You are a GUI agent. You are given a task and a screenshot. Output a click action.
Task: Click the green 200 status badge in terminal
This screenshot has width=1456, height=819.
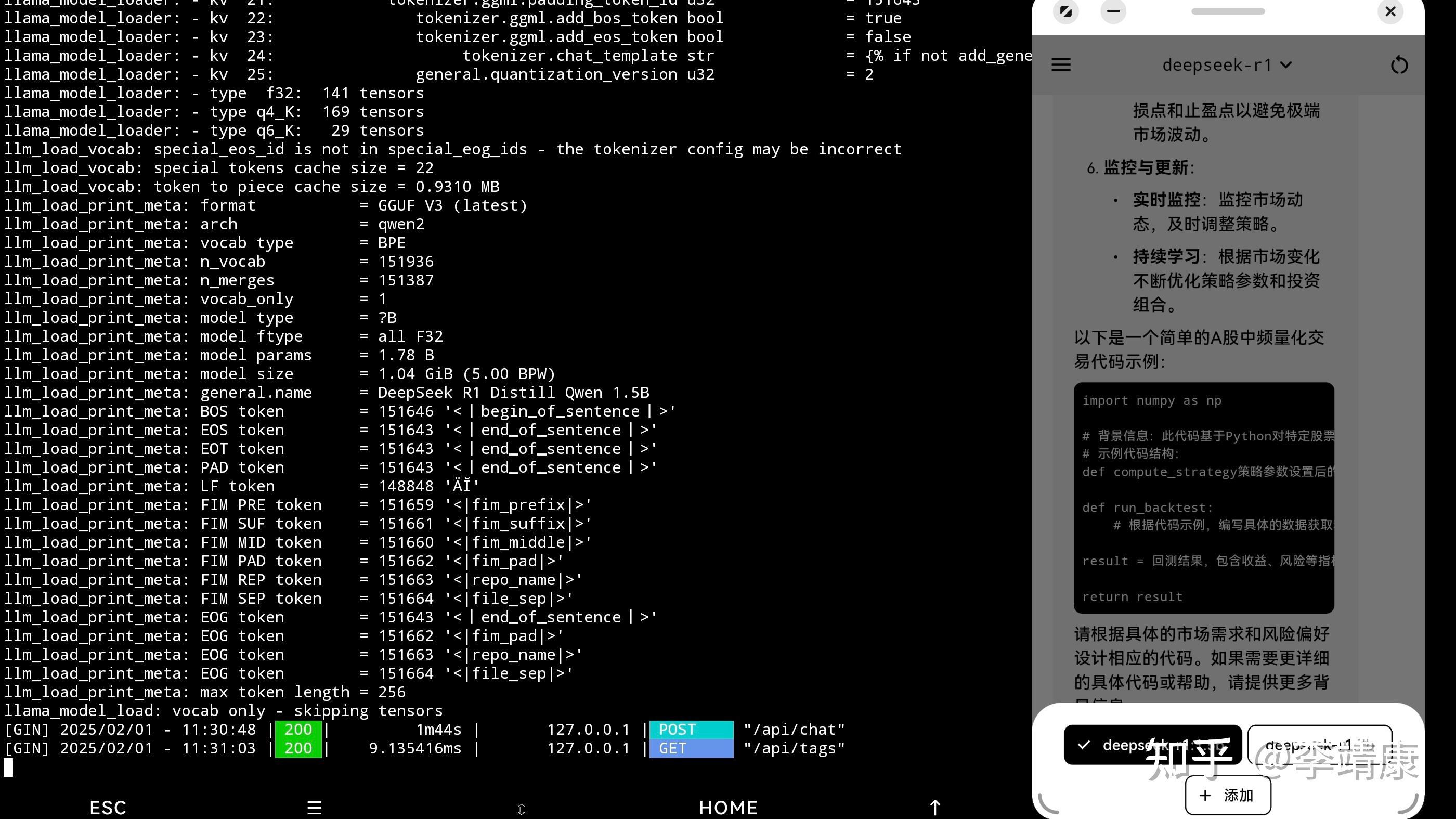point(298,729)
